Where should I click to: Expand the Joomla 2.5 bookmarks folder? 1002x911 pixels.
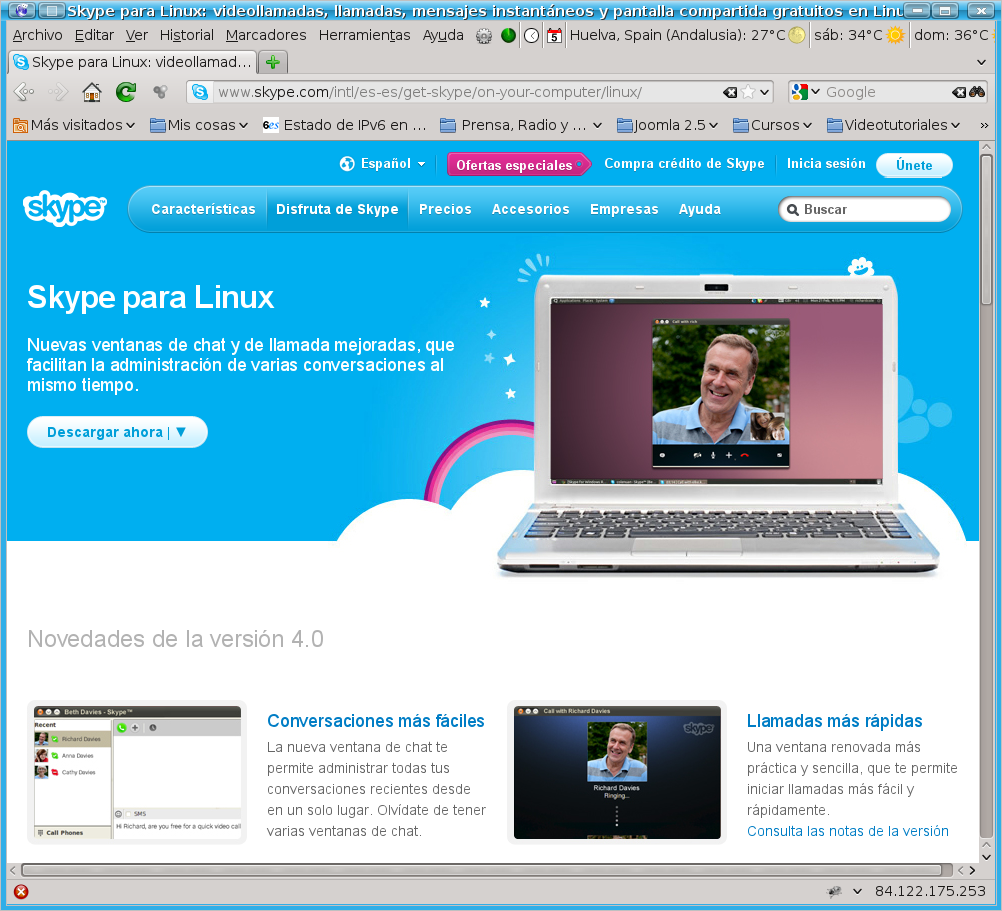tap(667, 125)
